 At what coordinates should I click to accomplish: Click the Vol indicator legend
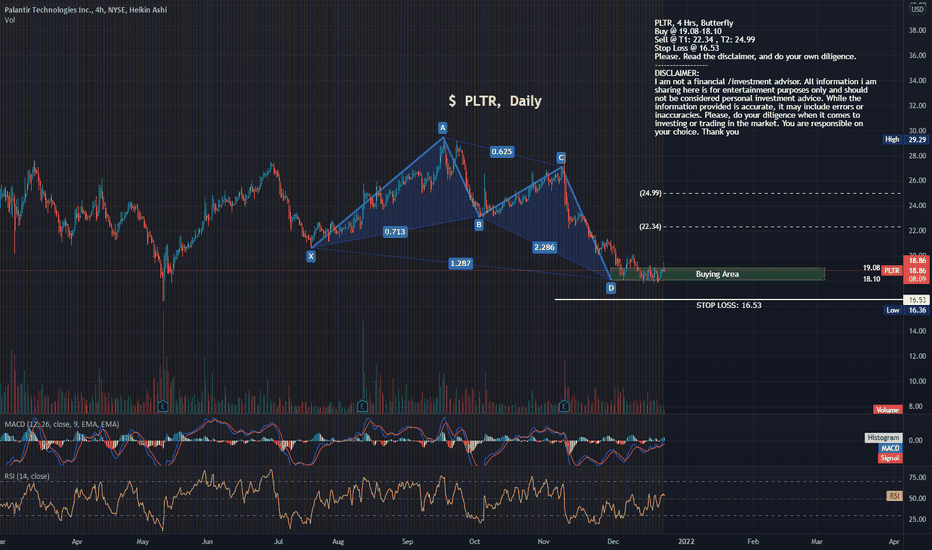pyautogui.click(x=10, y=20)
